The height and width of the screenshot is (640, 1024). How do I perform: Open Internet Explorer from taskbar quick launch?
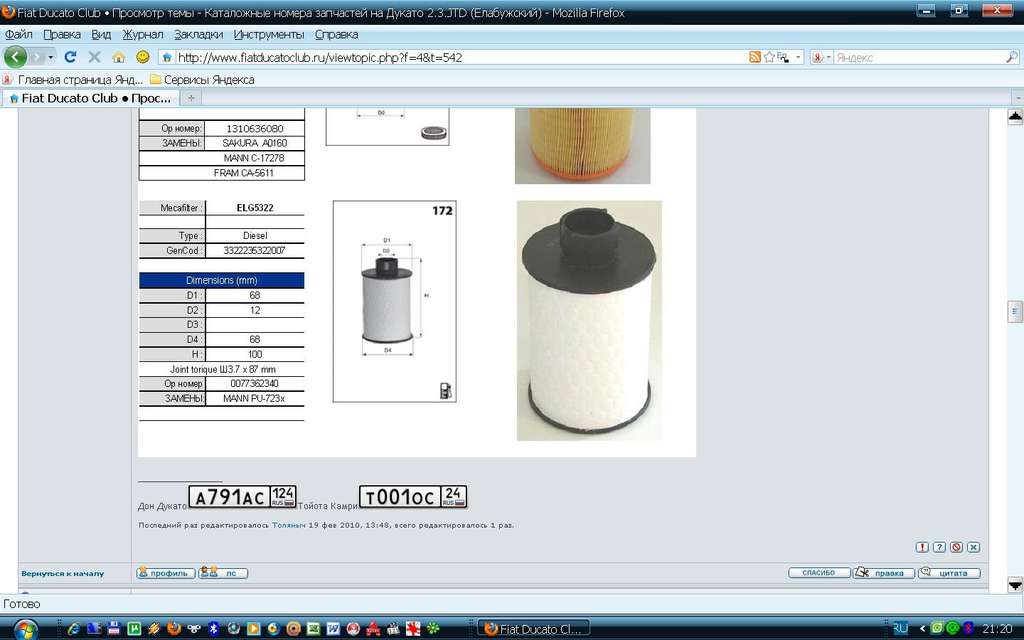(74, 629)
